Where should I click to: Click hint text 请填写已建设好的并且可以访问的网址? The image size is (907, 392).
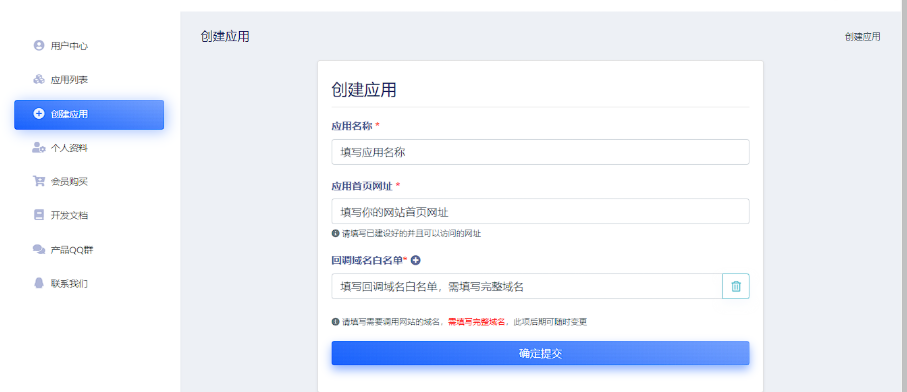(x=411, y=234)
